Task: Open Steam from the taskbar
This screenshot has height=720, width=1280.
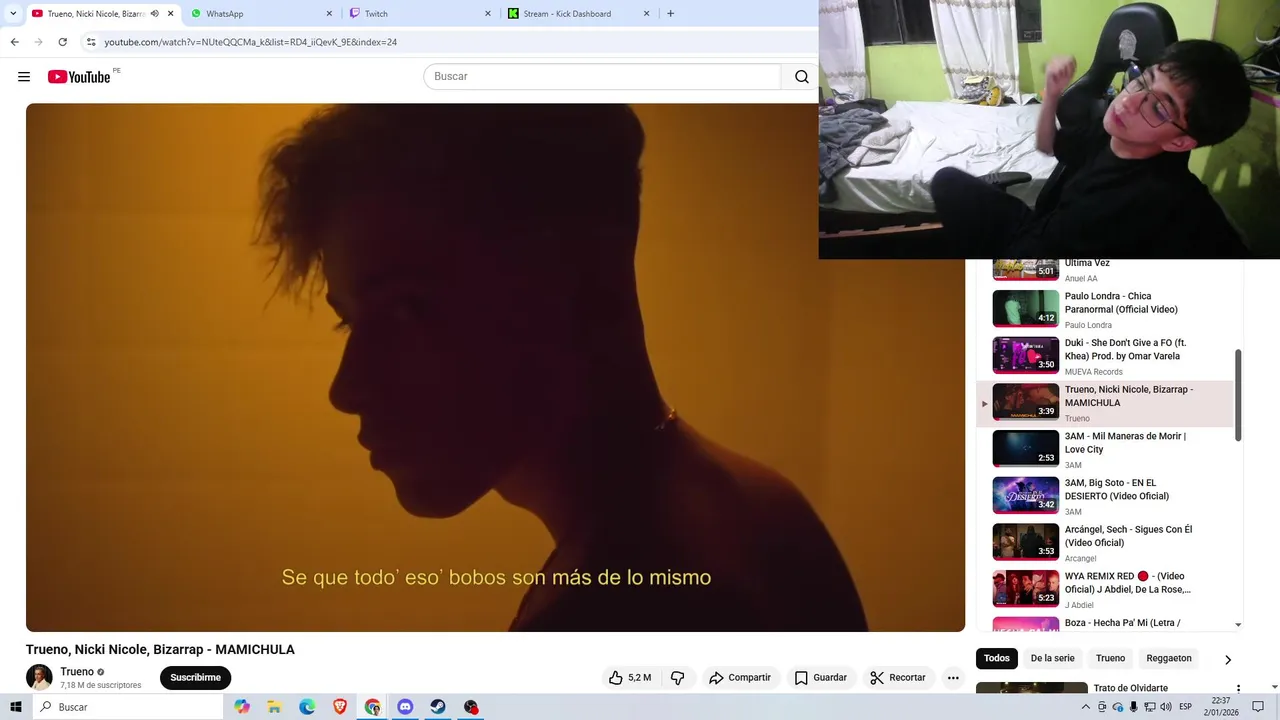Action: point(438,707)
